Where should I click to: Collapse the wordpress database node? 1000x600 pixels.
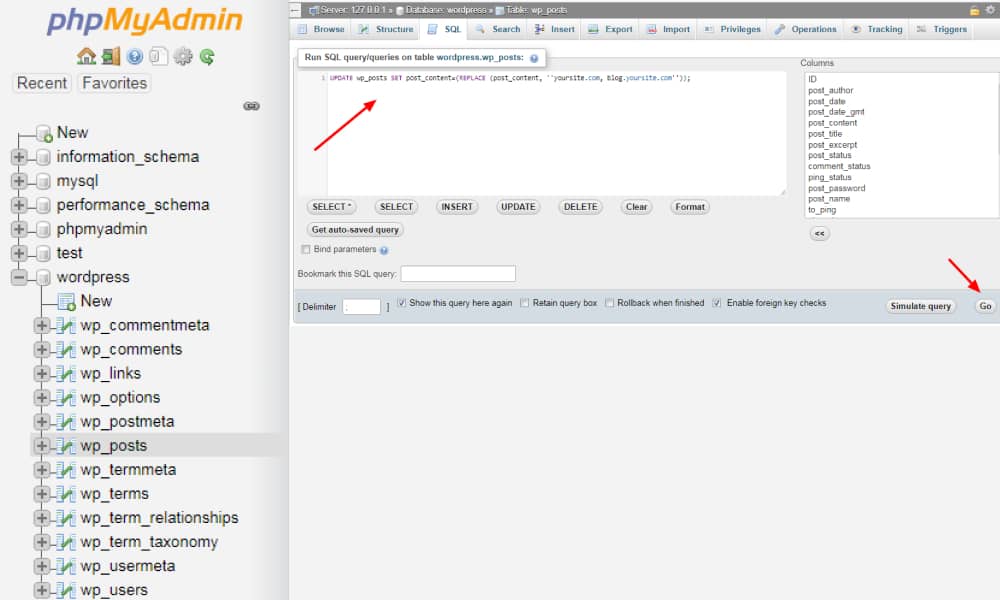coord(19,277)
